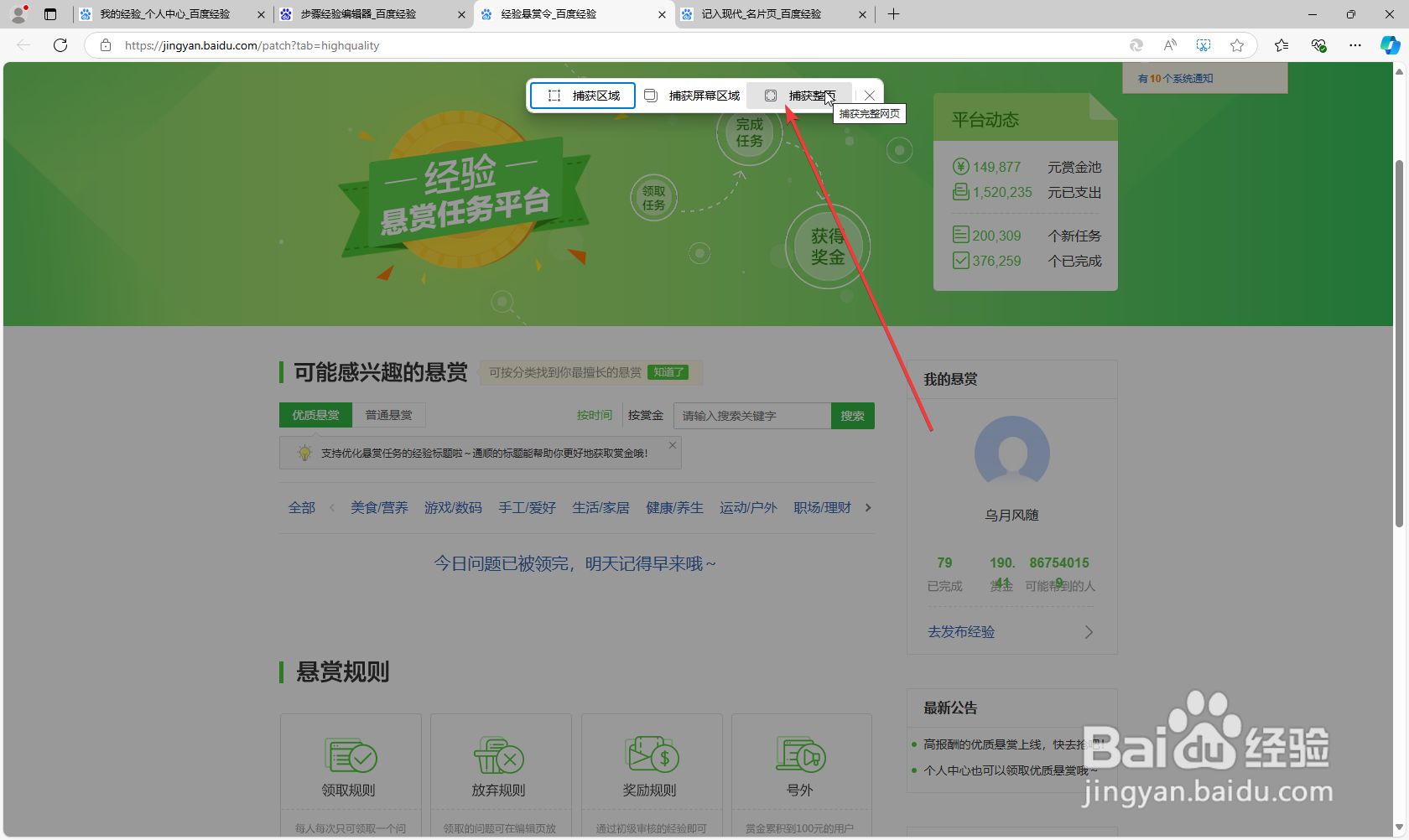Click the scrollbar down arrow
The height and width of the screenshot is (840, 1409).
click(x=1399, y=829)
